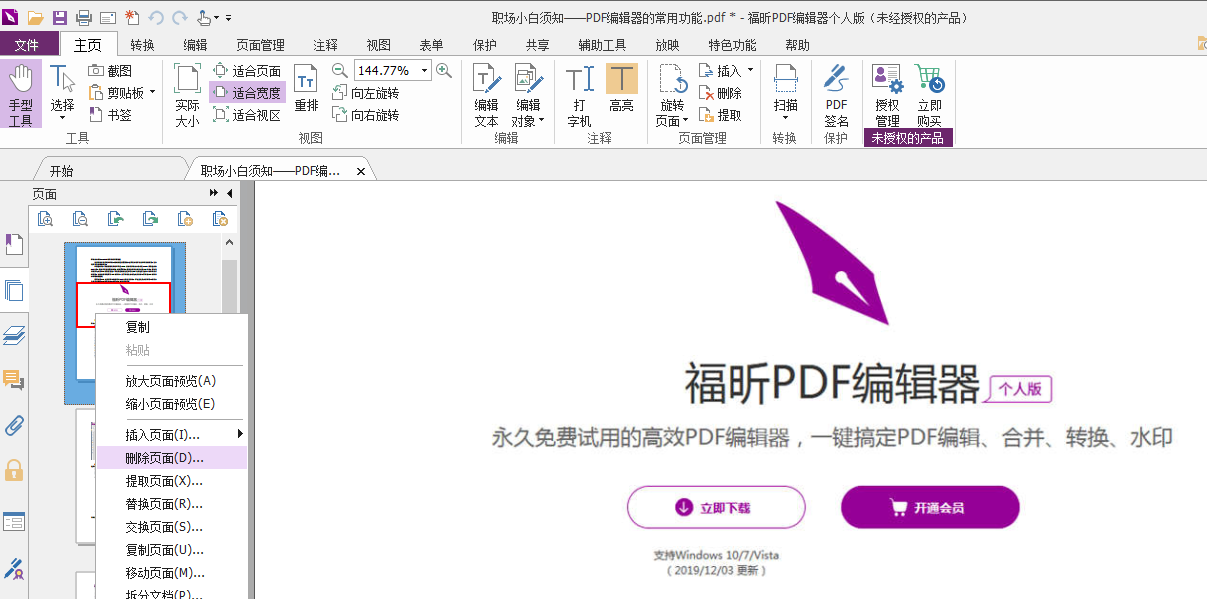
Task: Choose the Snapshot tool (截图)
Action: [x=110, y=71]
